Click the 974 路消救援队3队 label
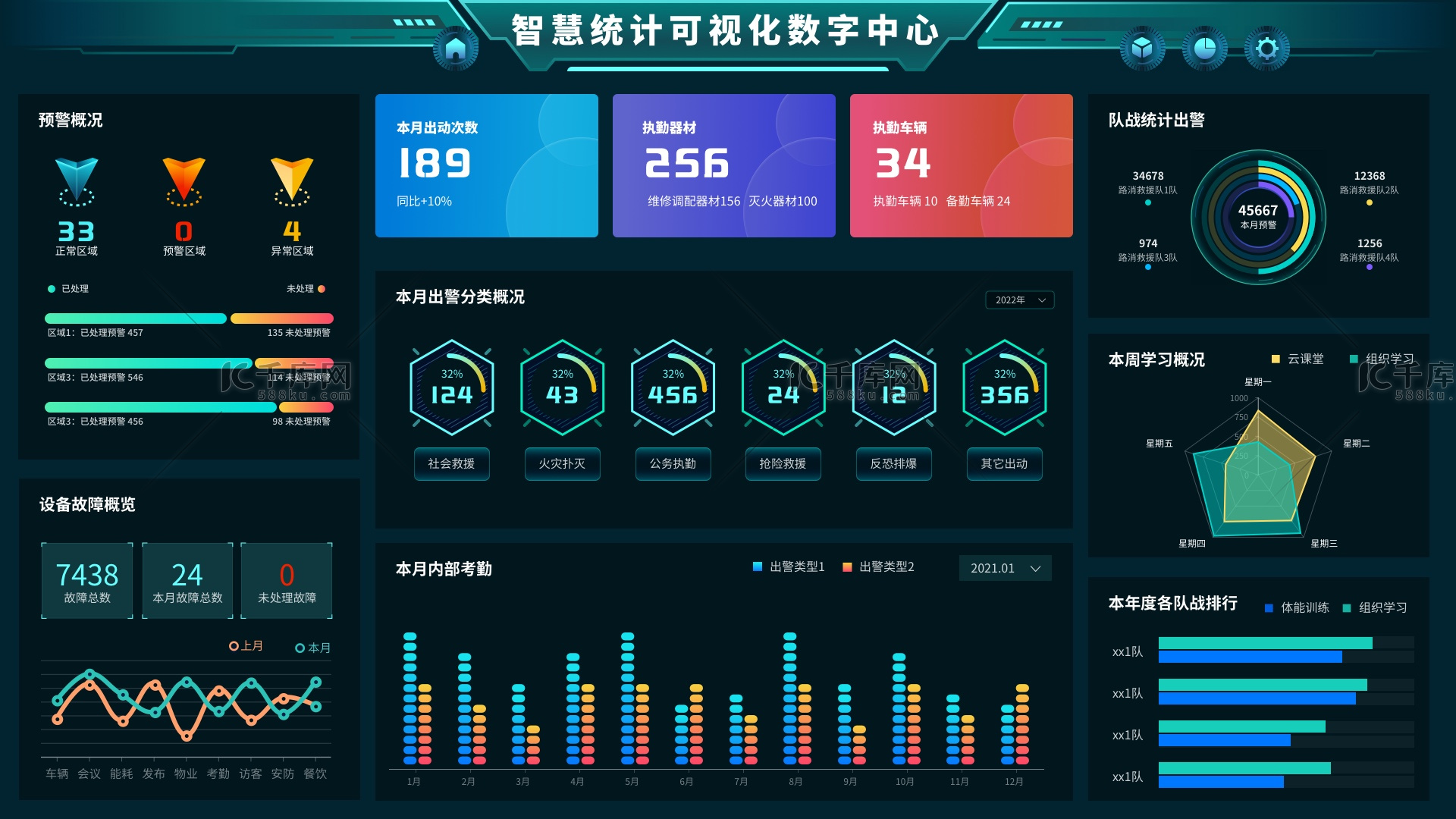This screenshot has width=1456, height=819. pyautogui.click(x=1148, y=250)
